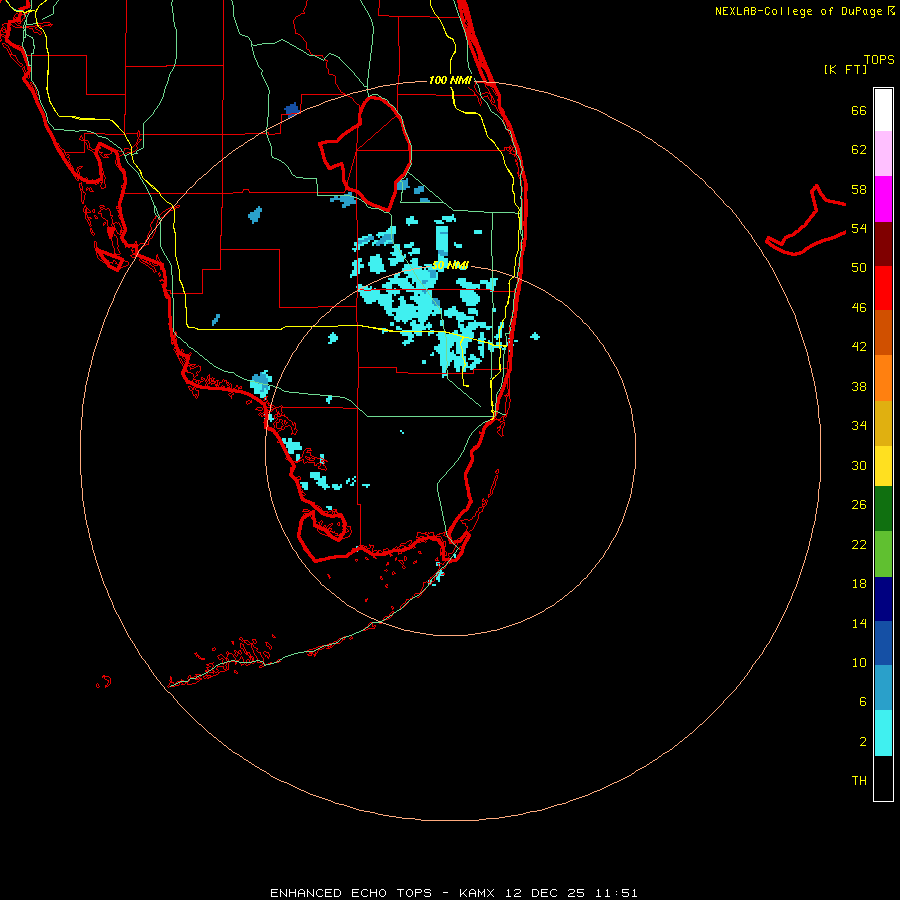Click the Lake Okeechobee outline
This screenshot has width=900, height=900.
pos(366,152)
